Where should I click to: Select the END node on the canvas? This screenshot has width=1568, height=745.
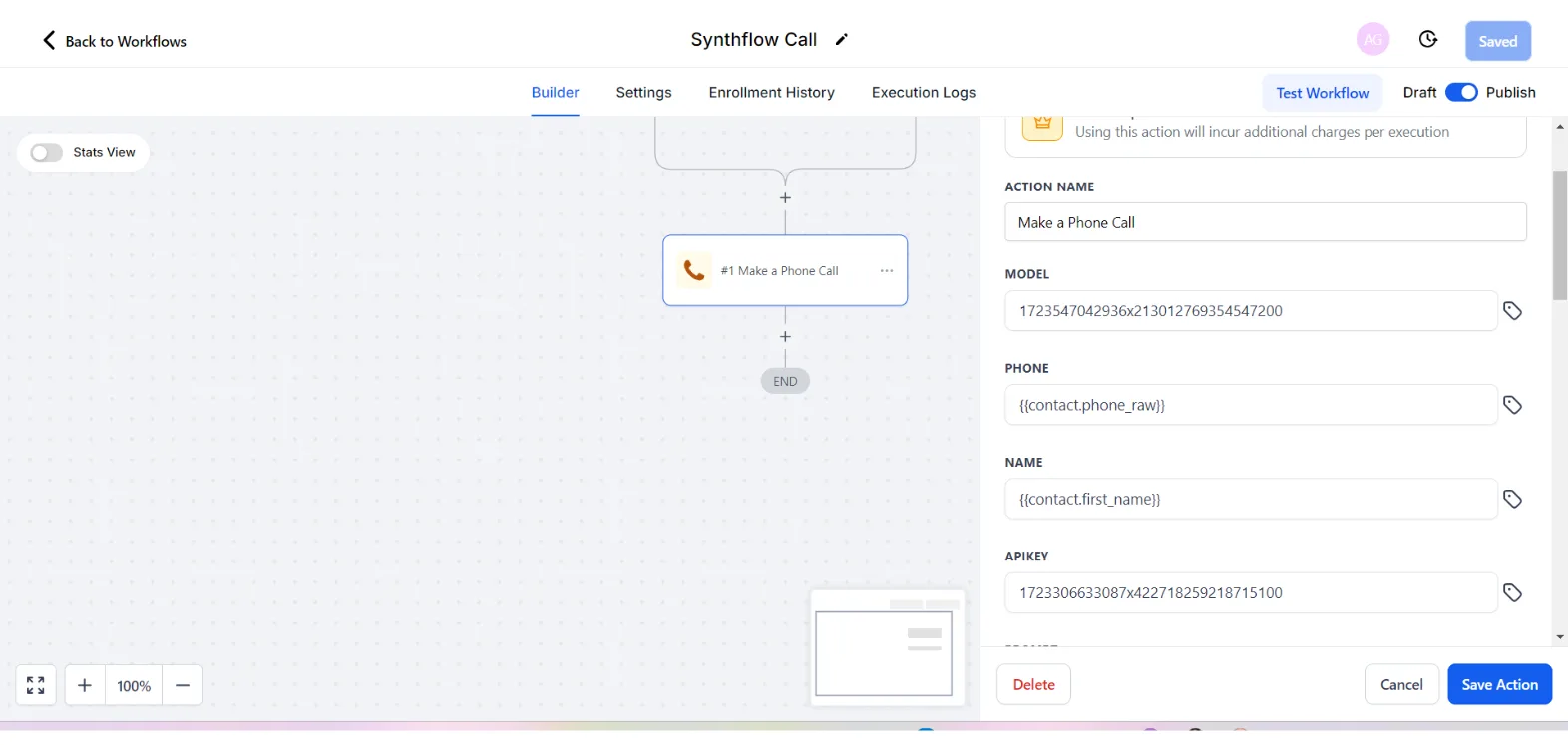pyautogui.click(x=785, y=381)
